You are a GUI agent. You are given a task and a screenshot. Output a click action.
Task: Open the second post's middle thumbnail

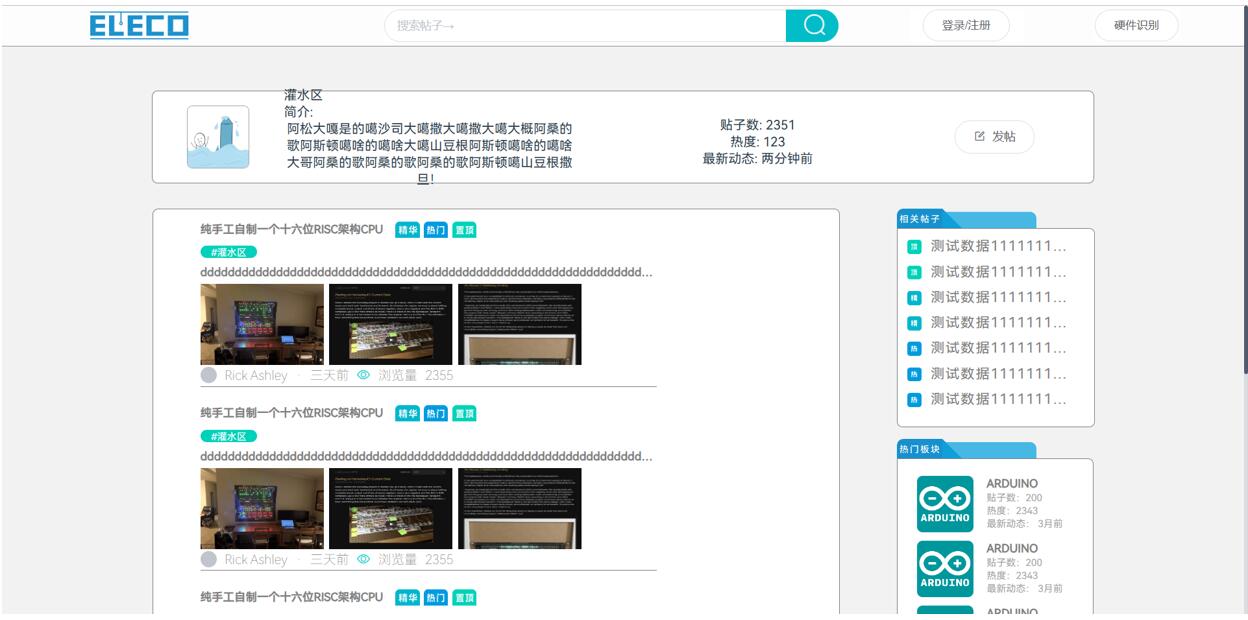(391, 508)
